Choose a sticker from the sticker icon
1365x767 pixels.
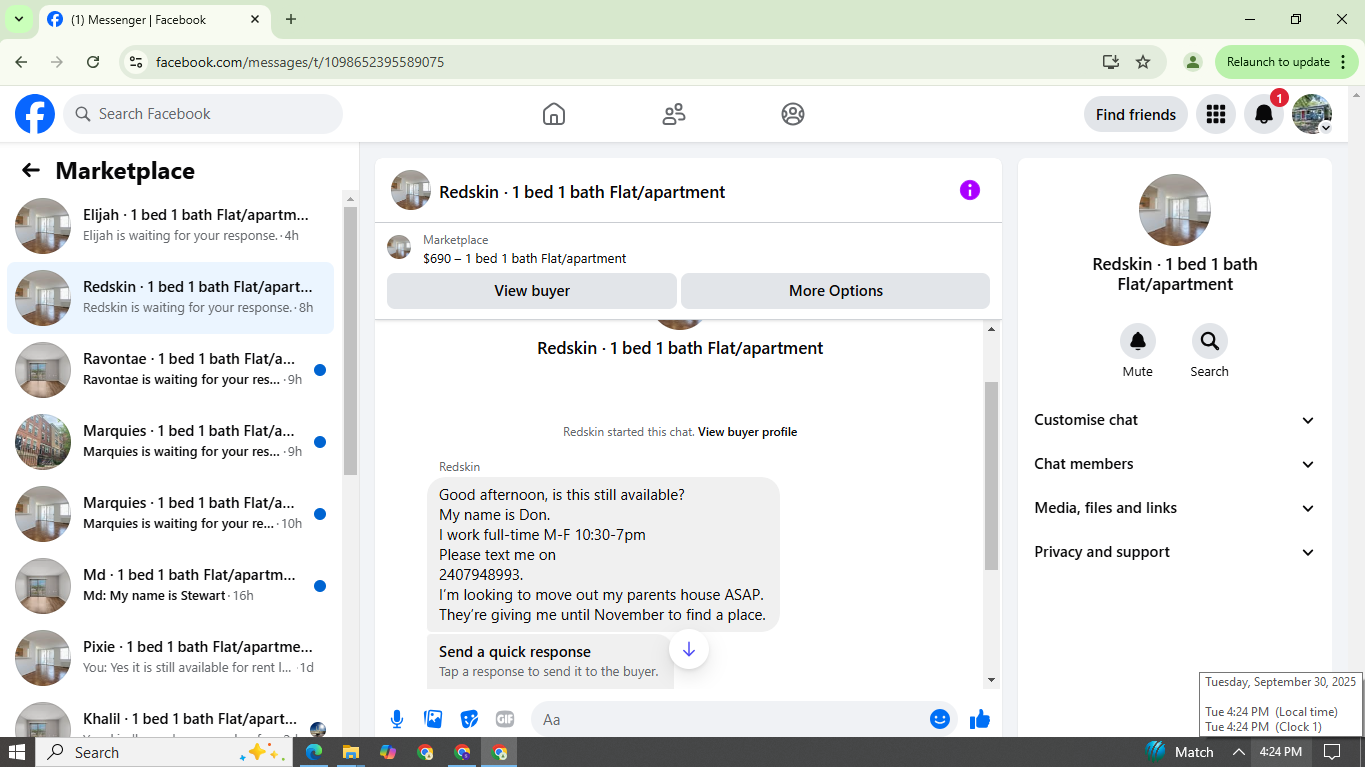[x=469, y=719]
